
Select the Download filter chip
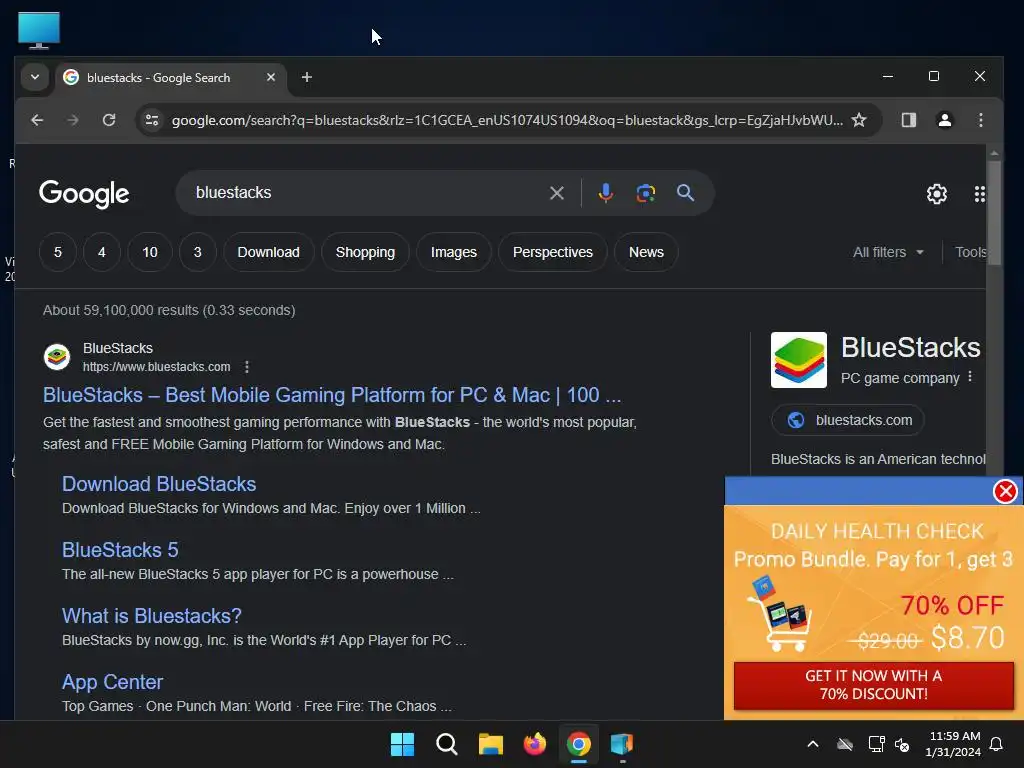coord(268,252)
